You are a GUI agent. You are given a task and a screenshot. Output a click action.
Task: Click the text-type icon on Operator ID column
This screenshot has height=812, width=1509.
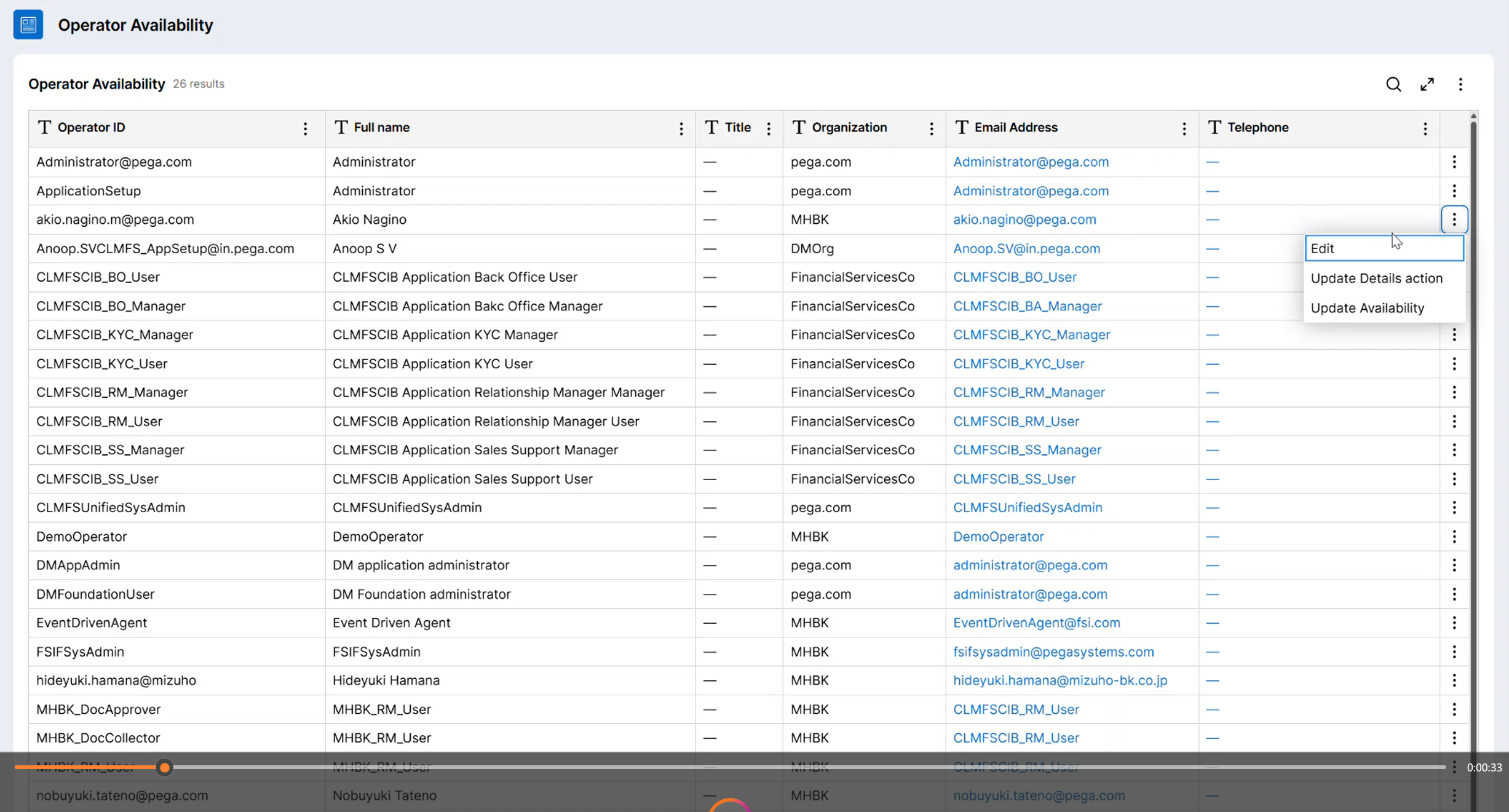43,127
